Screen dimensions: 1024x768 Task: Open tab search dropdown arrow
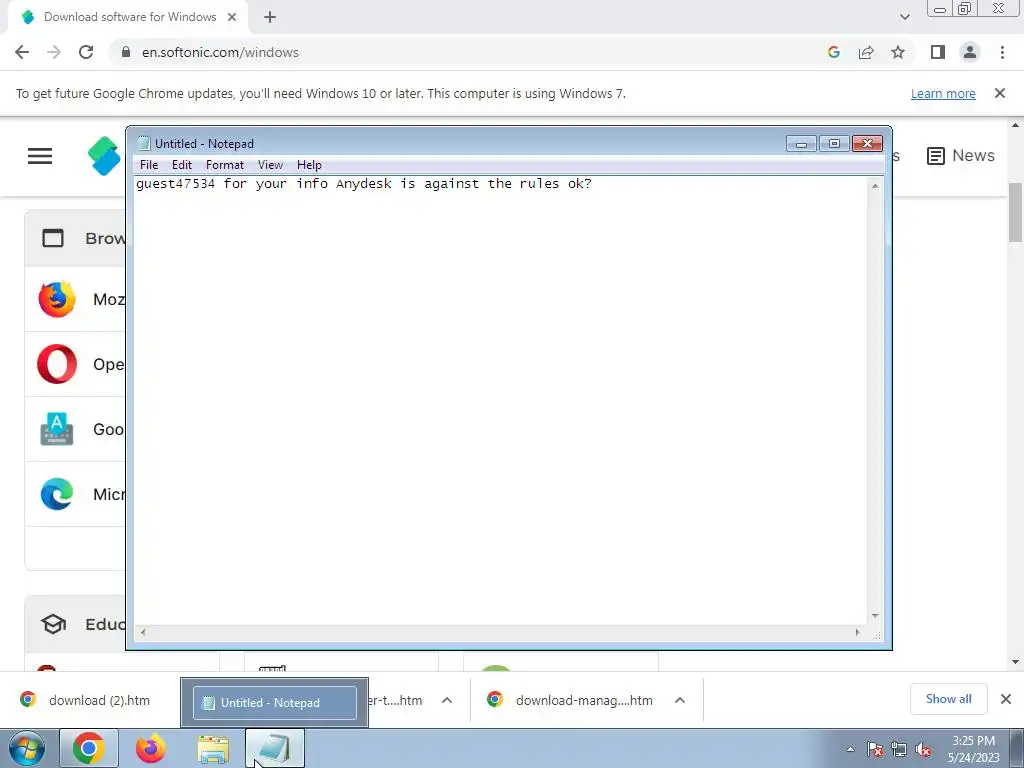[x=904, y=17]
